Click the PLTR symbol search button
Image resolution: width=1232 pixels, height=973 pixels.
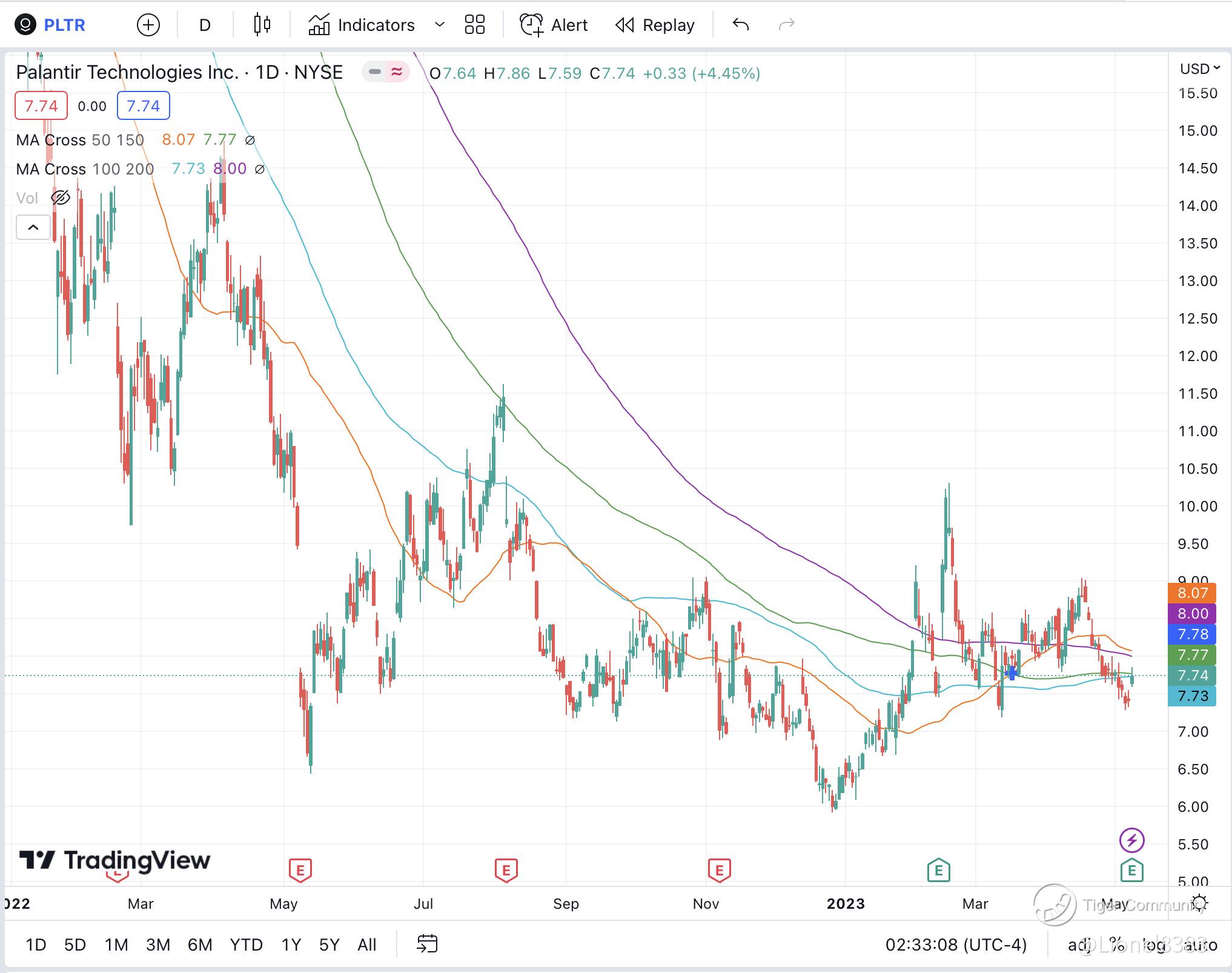[64, 25]
